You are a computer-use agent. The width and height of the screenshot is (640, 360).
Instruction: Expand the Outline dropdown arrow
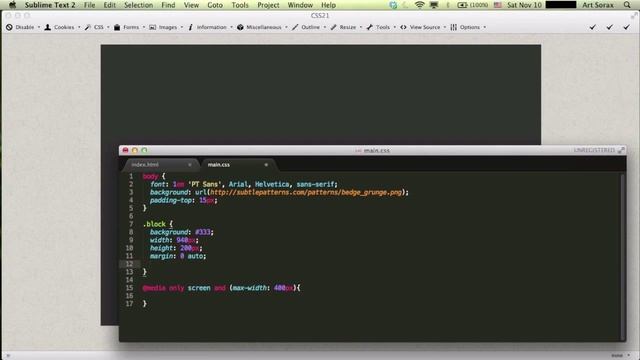(324, 27)
